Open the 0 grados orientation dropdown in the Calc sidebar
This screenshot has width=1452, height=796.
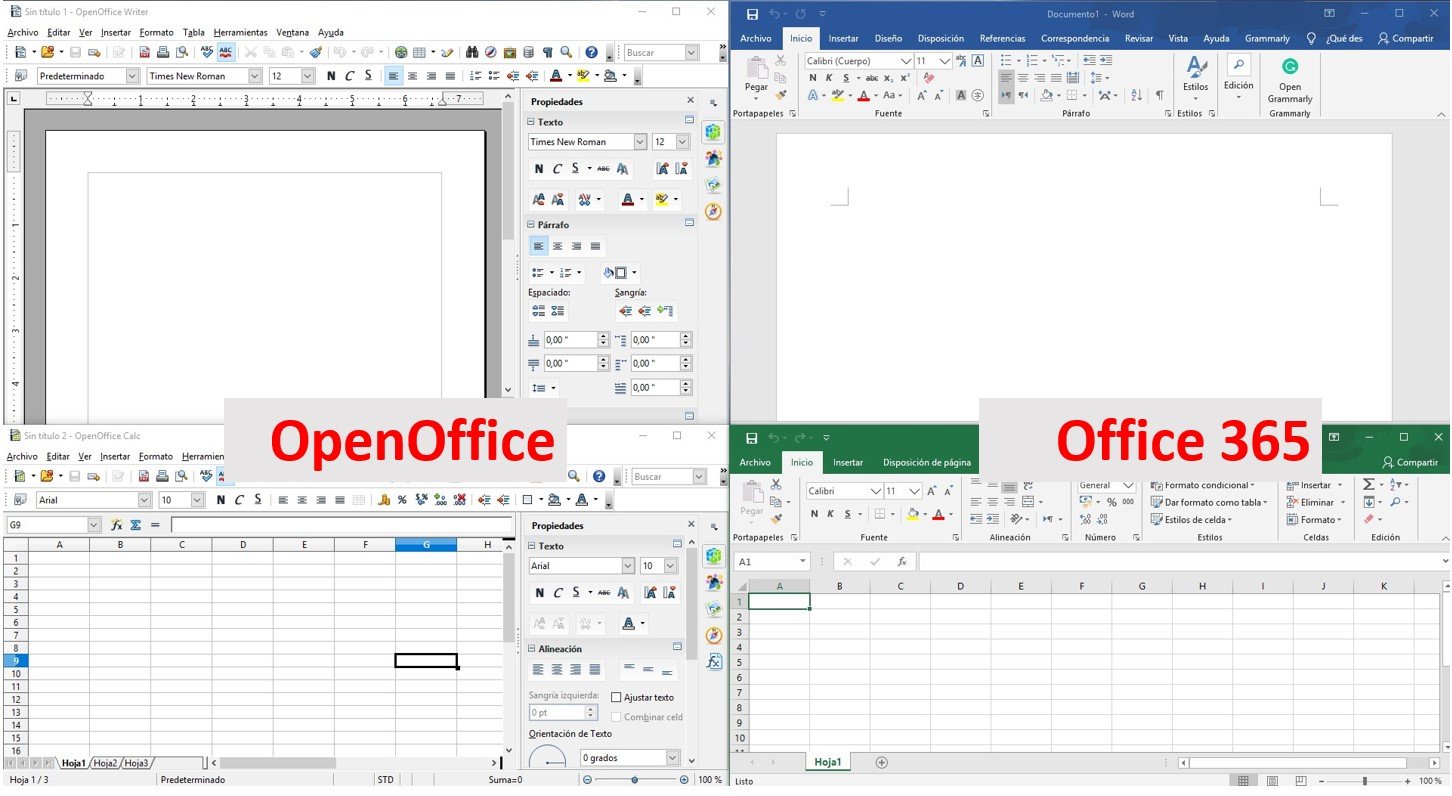coord(672,758)
